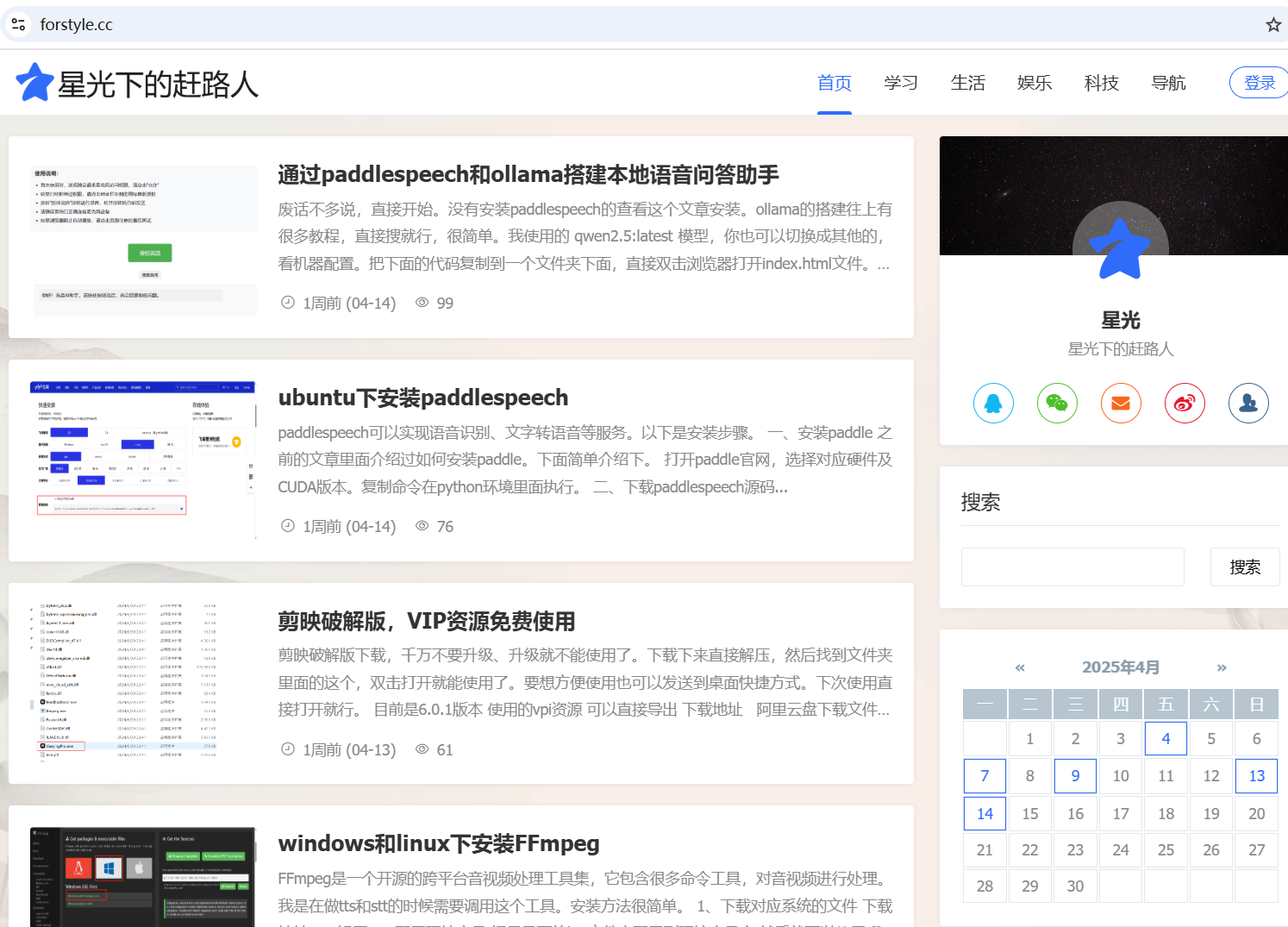
Task: Open thumbnail of ubuntu paddlespeech post
Action: pyautogui.click(x=143, y=460)
